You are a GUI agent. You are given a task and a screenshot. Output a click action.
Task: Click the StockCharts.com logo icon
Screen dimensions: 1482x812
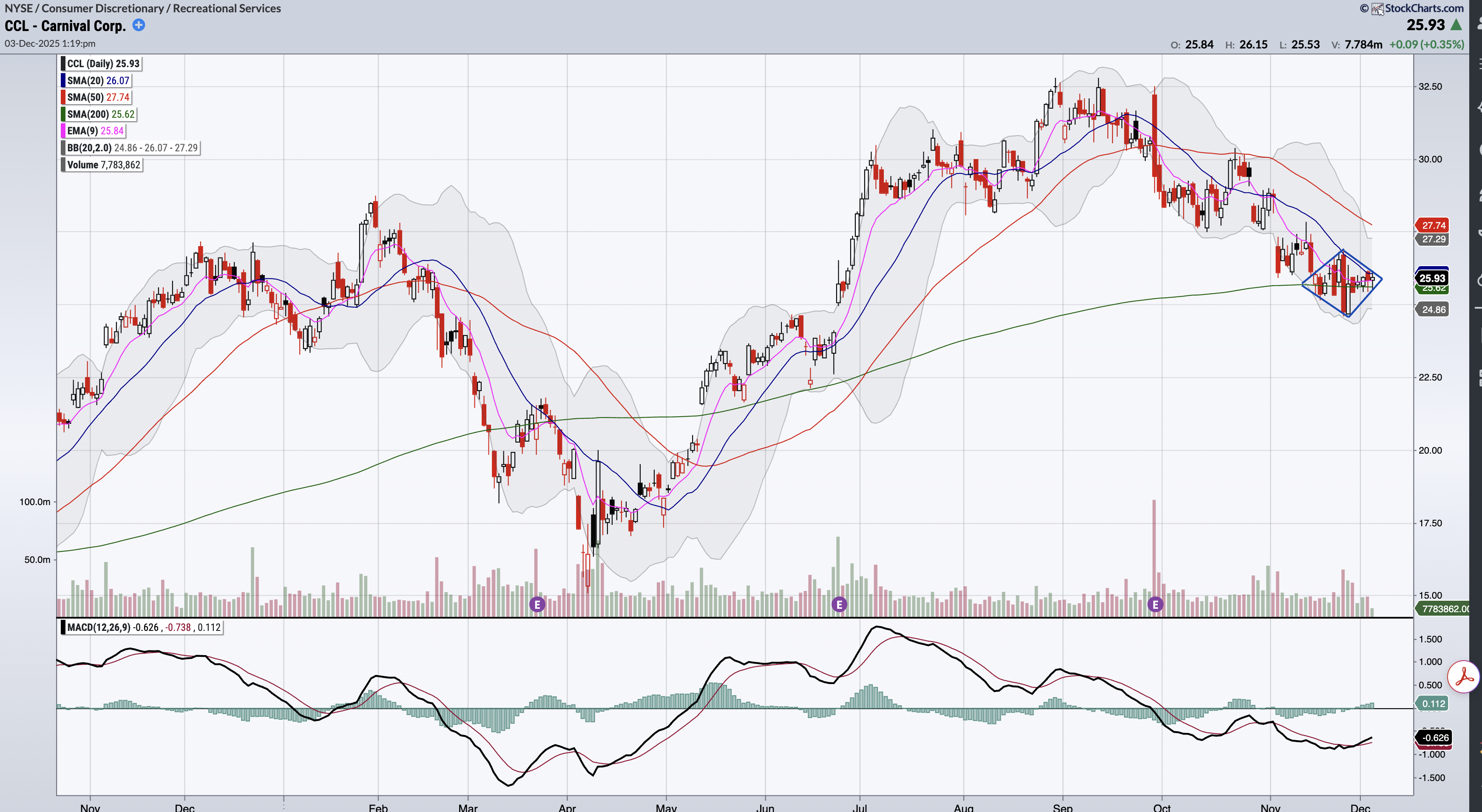coord(1377,9)
